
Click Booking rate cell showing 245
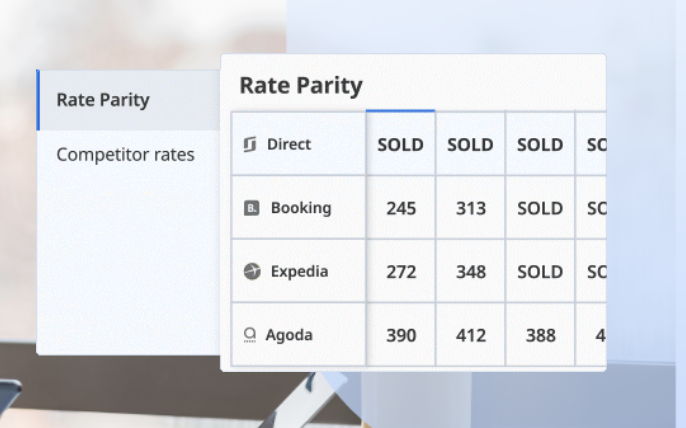coord(400,209)
